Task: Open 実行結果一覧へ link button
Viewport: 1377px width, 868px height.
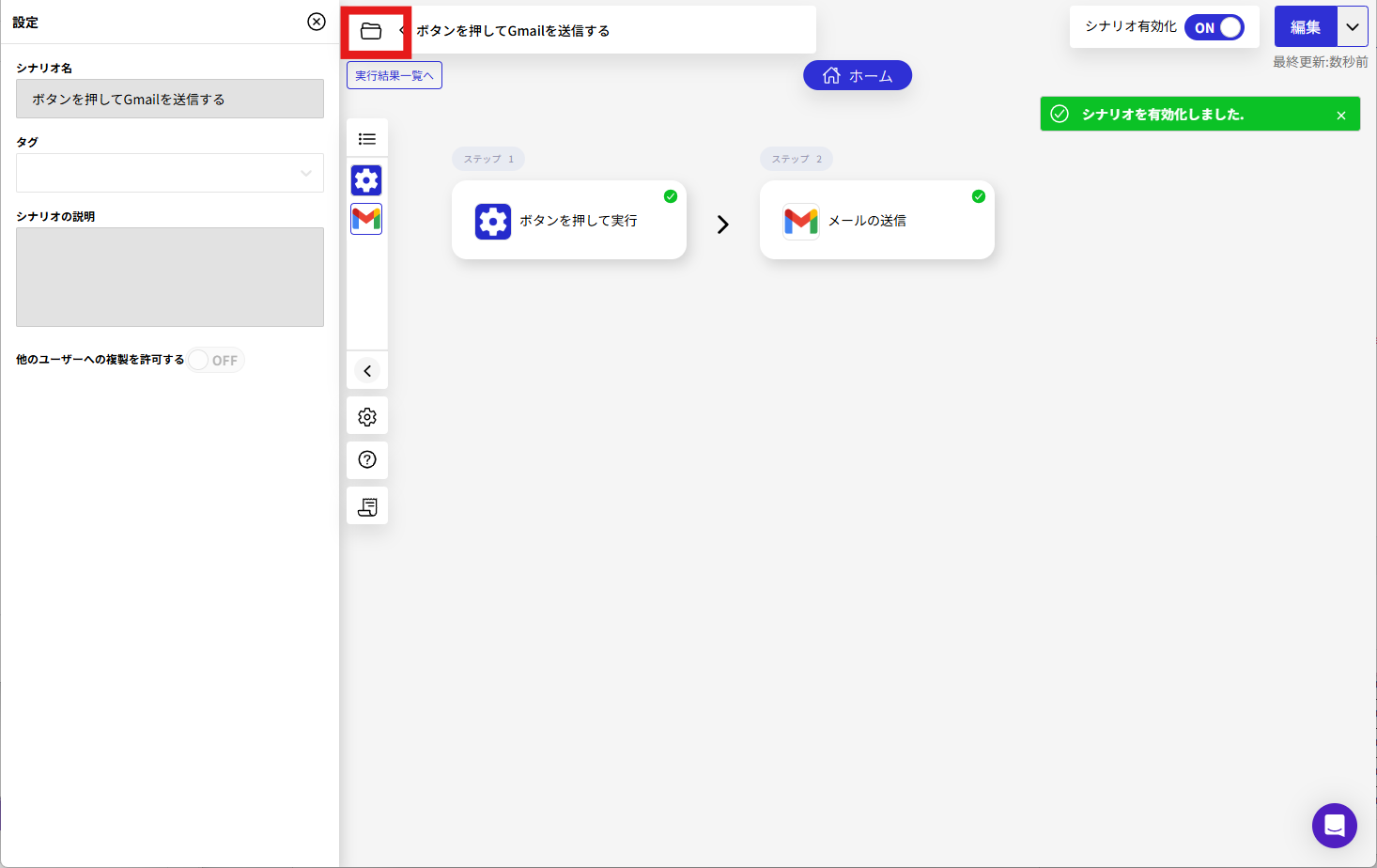Action: point(395,75)
